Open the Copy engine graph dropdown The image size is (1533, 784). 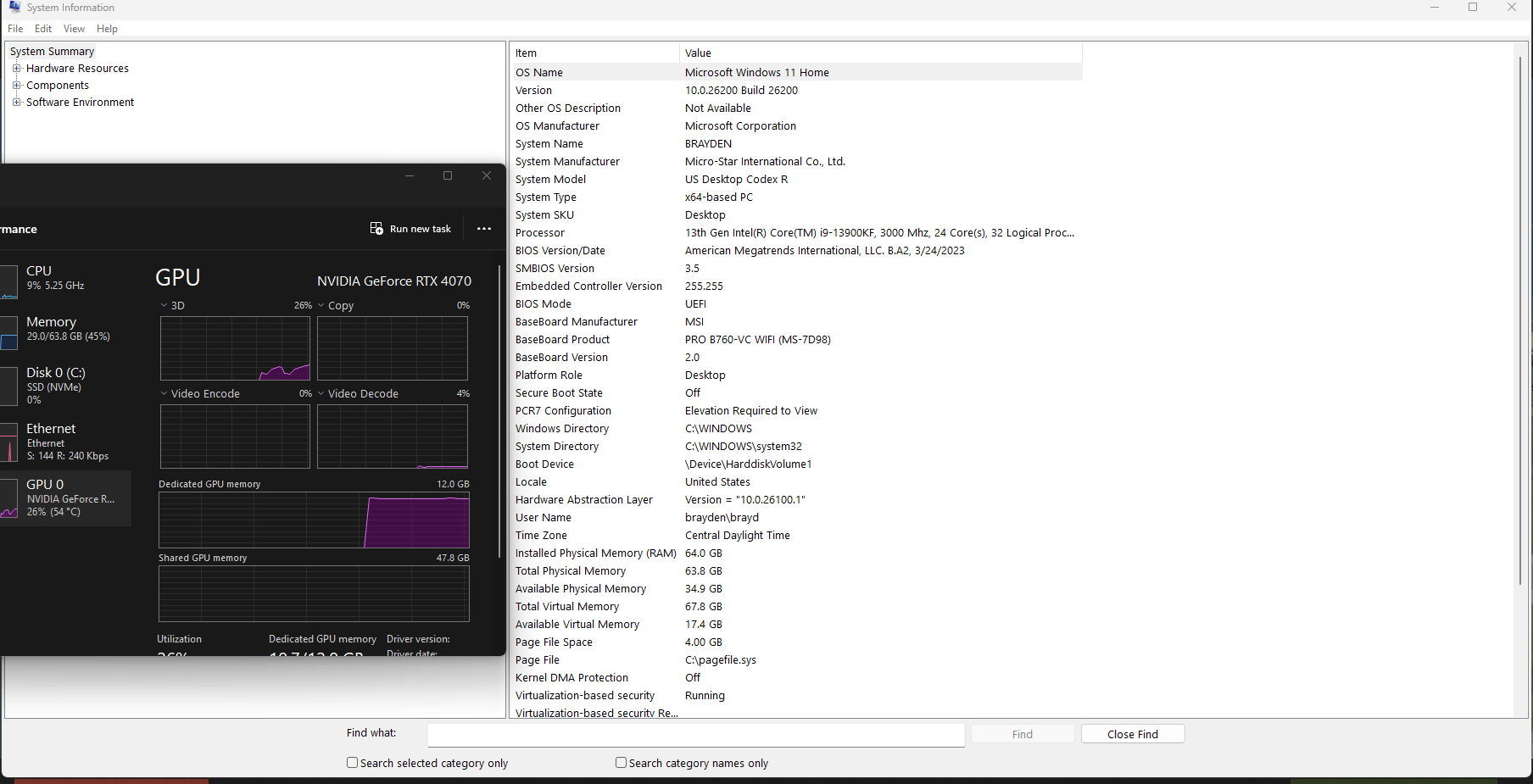(321, 305)
